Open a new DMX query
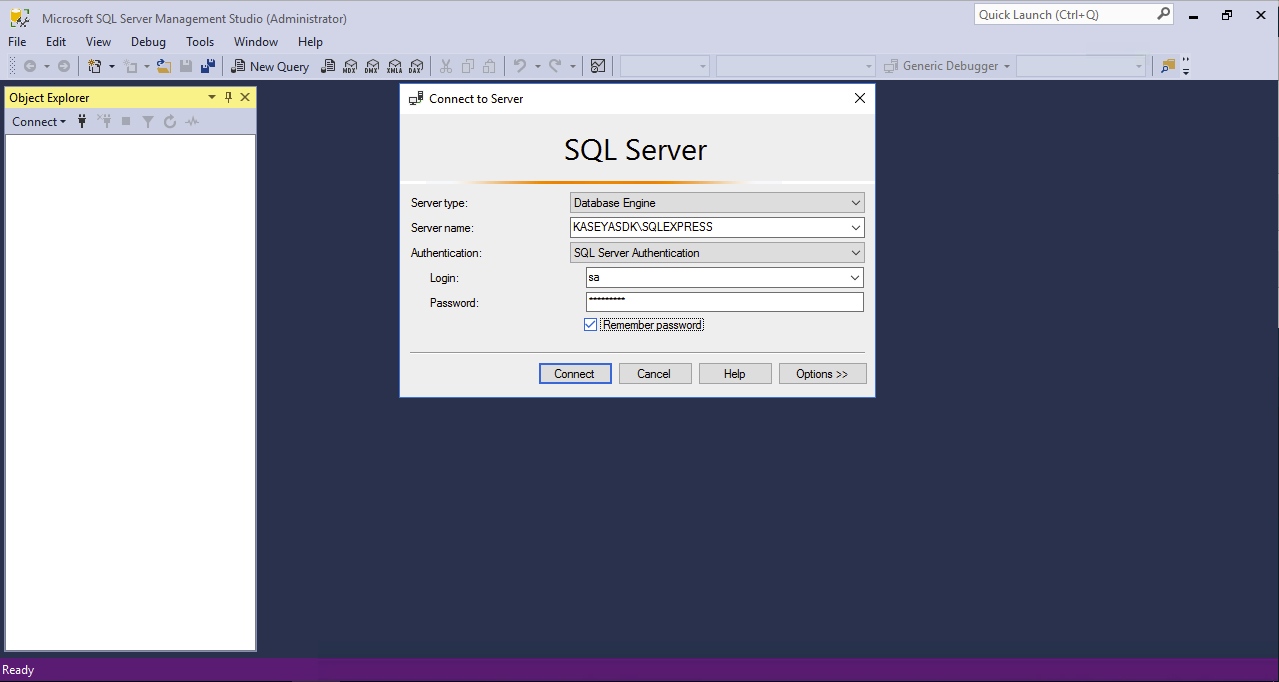 (x=372, y=66)
